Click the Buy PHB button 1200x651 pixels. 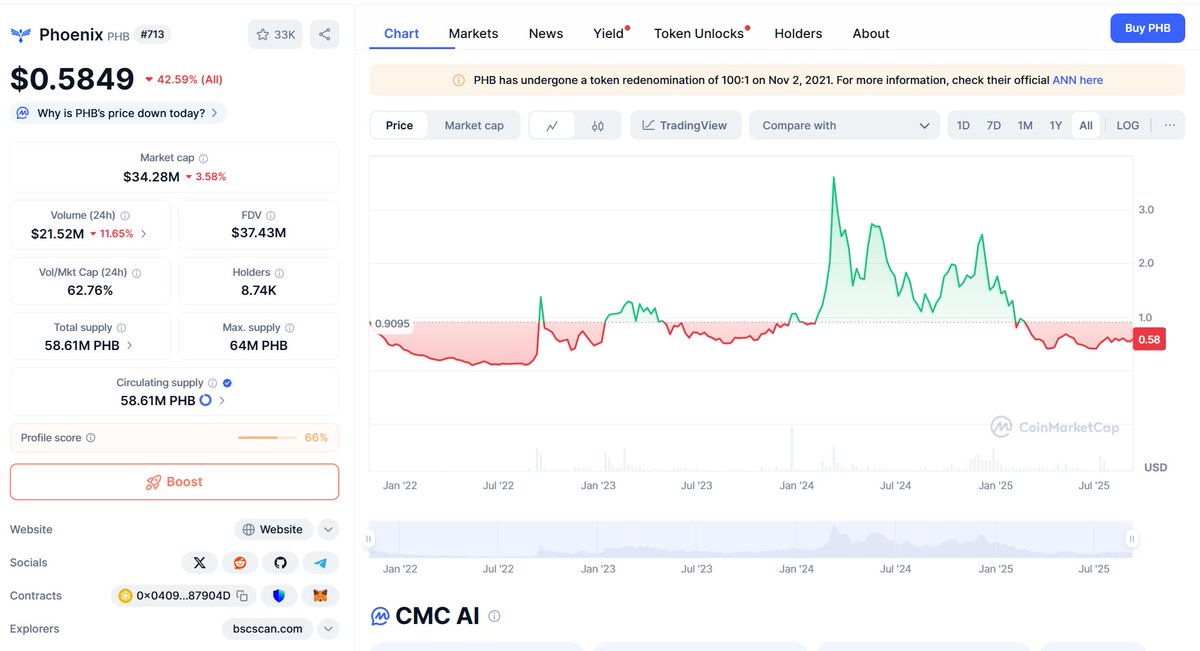[x=1147, y=28]
